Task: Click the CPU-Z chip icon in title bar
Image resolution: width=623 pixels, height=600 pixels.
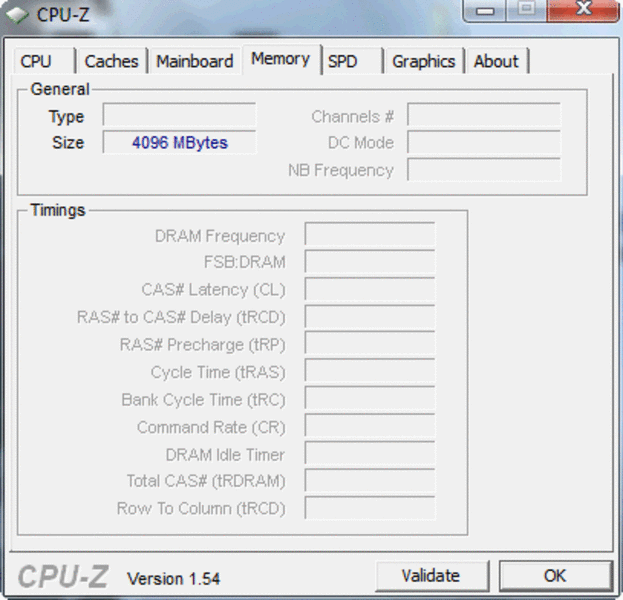Action: click(x=17, y=15)
